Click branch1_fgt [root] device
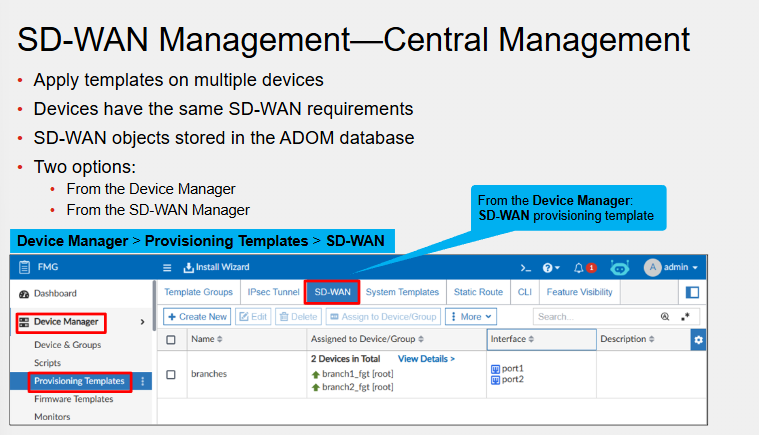Viewport: 759px width, 435px height. tap(358, 374)
